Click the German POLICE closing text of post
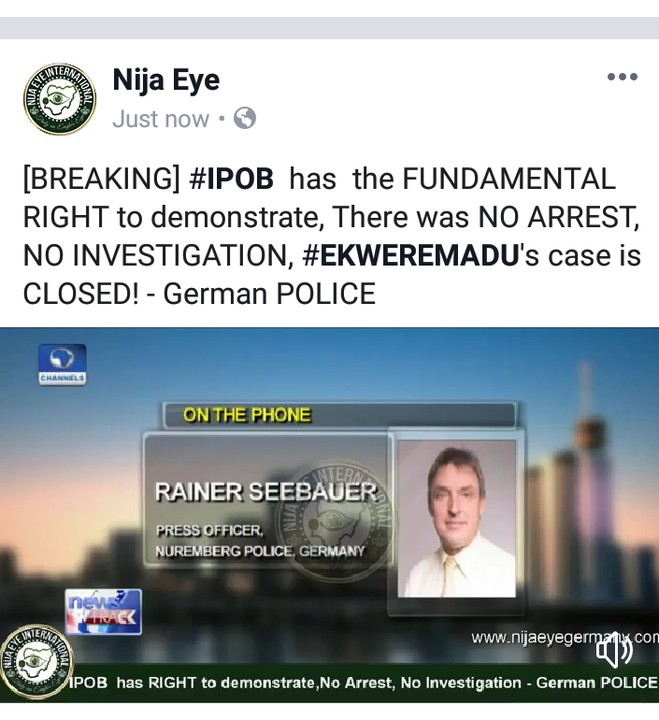This screenshot has width=659, height=720. coord(270,294)
